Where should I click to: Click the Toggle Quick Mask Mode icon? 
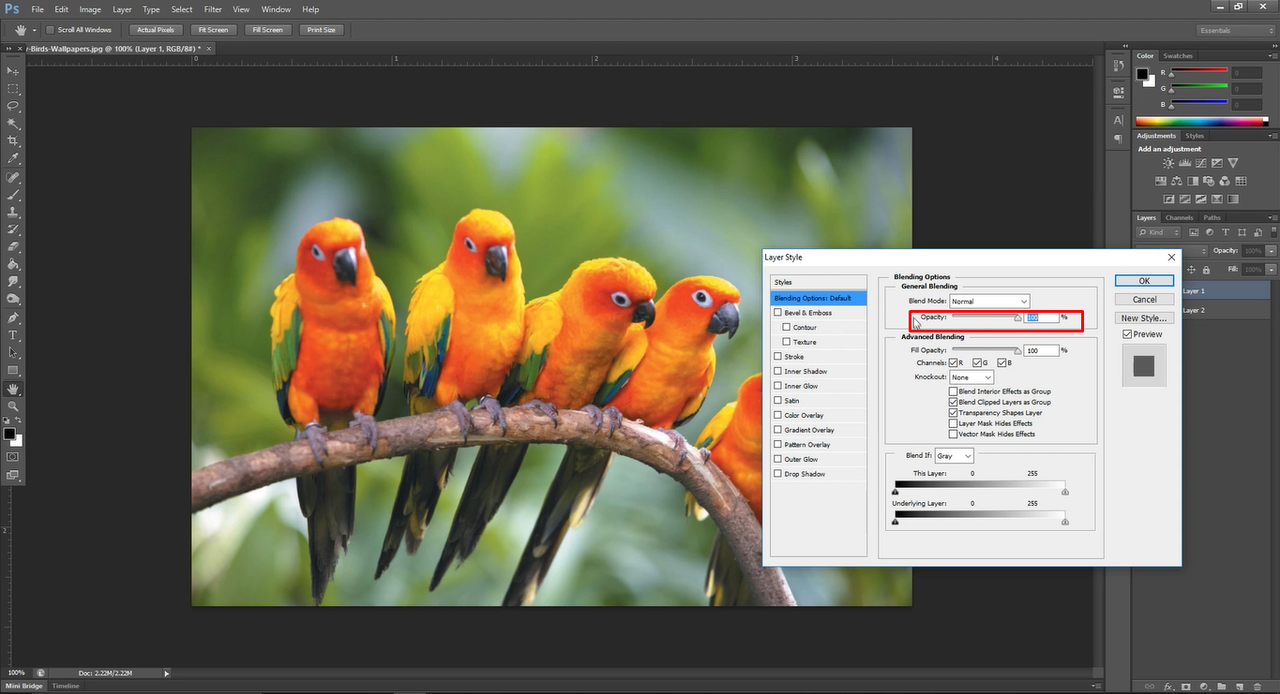pyautogui.click(x=13, y=457)
